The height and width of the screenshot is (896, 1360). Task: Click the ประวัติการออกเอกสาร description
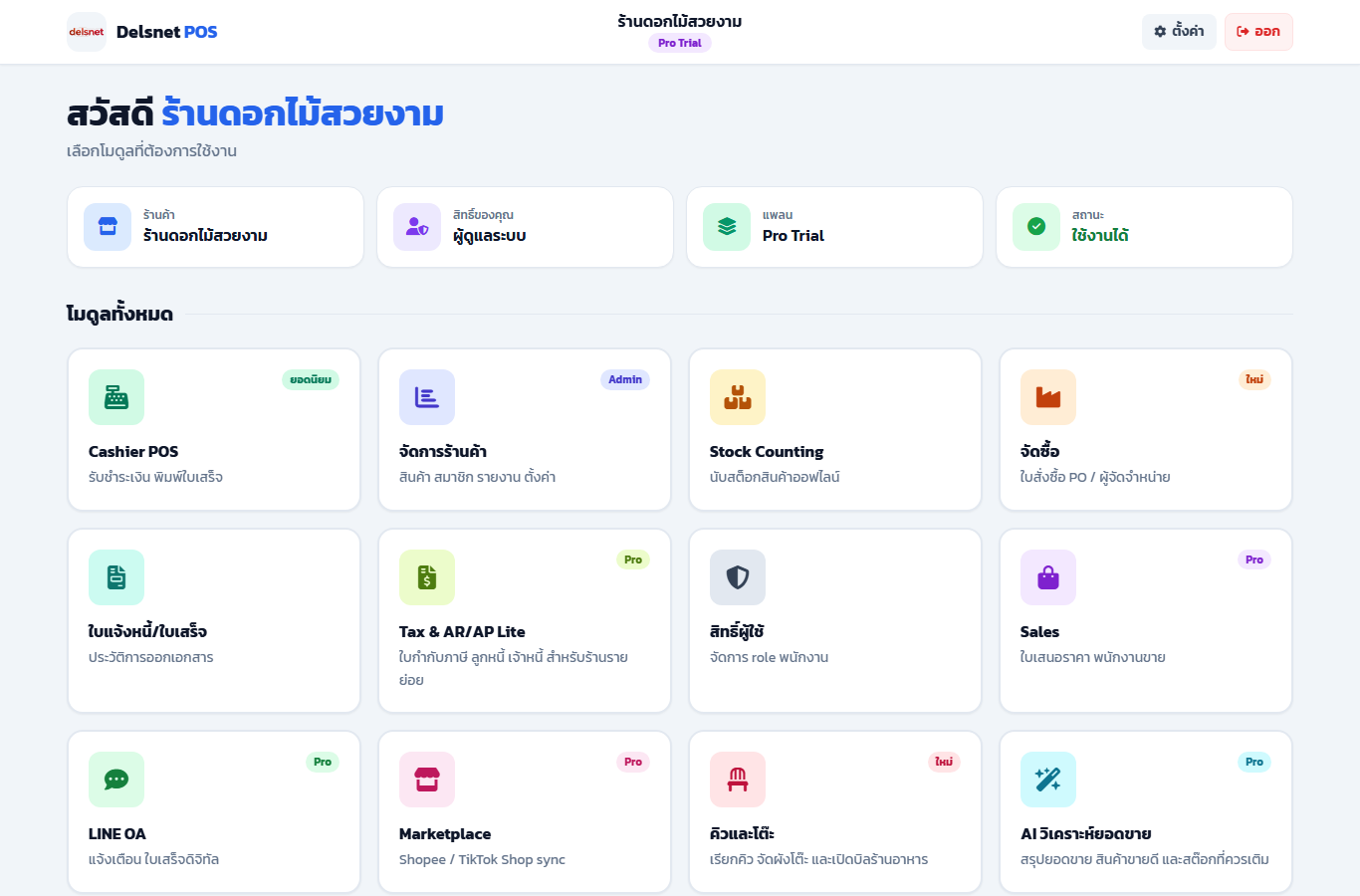[x=151, y=657]
